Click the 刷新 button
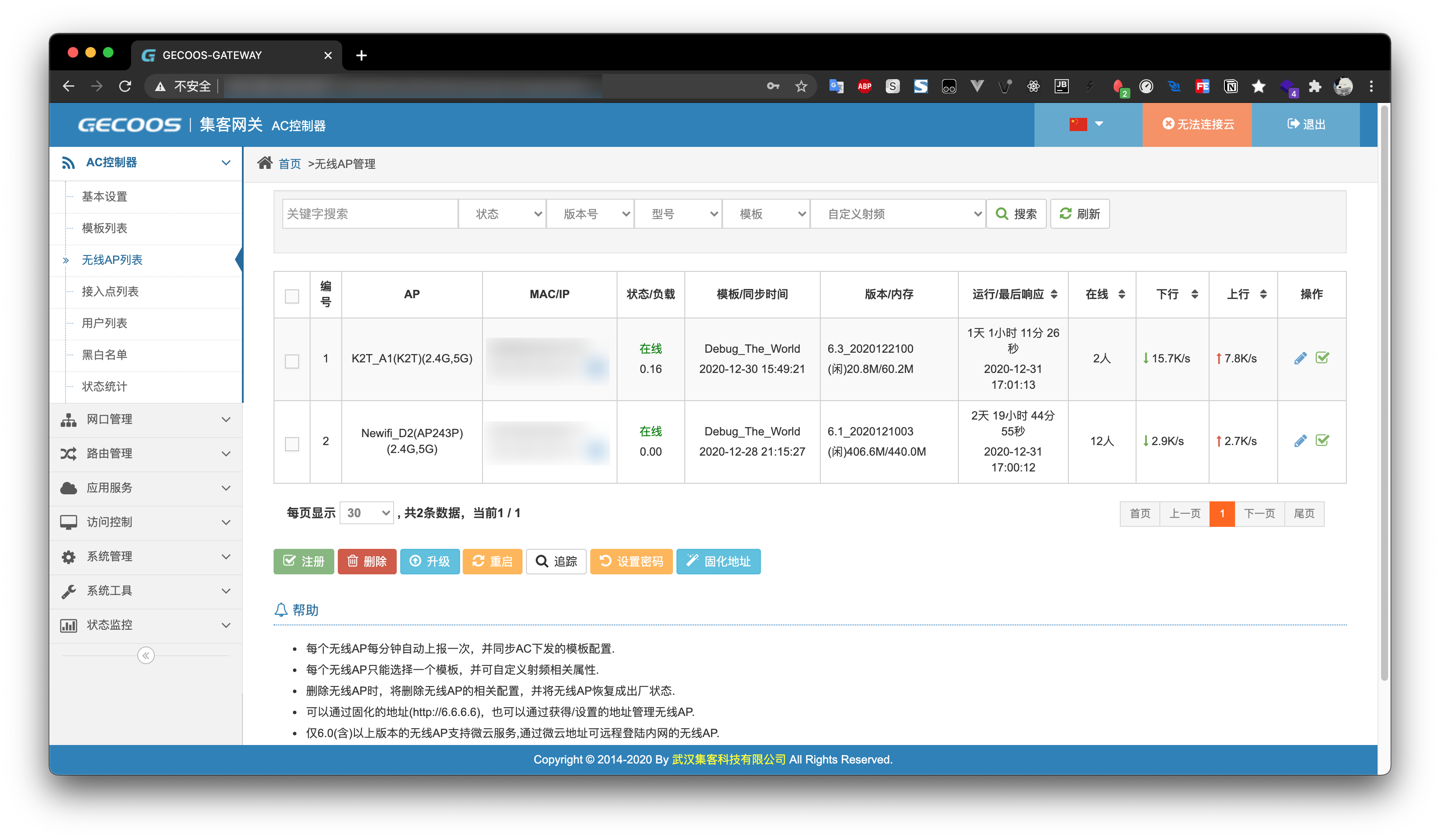 coord(1080,214)
